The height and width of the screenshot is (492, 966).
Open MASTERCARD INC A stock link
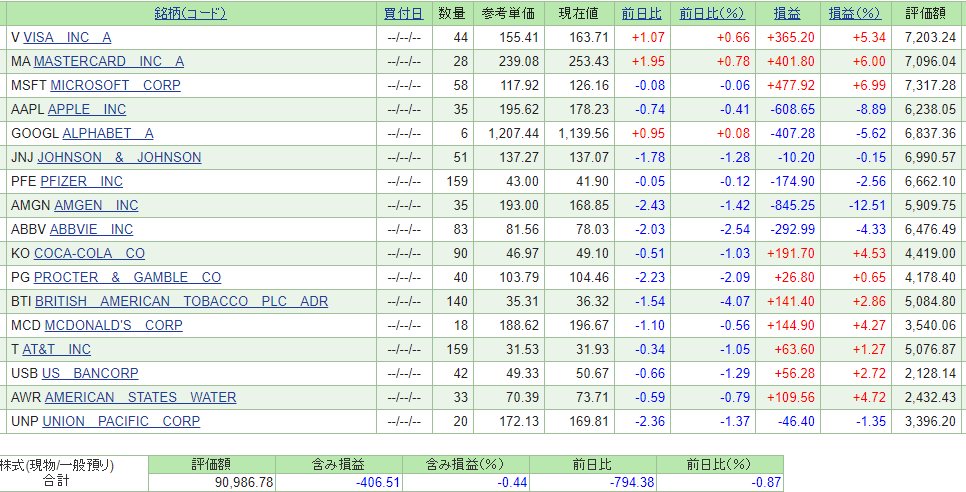tap(109, 62)
